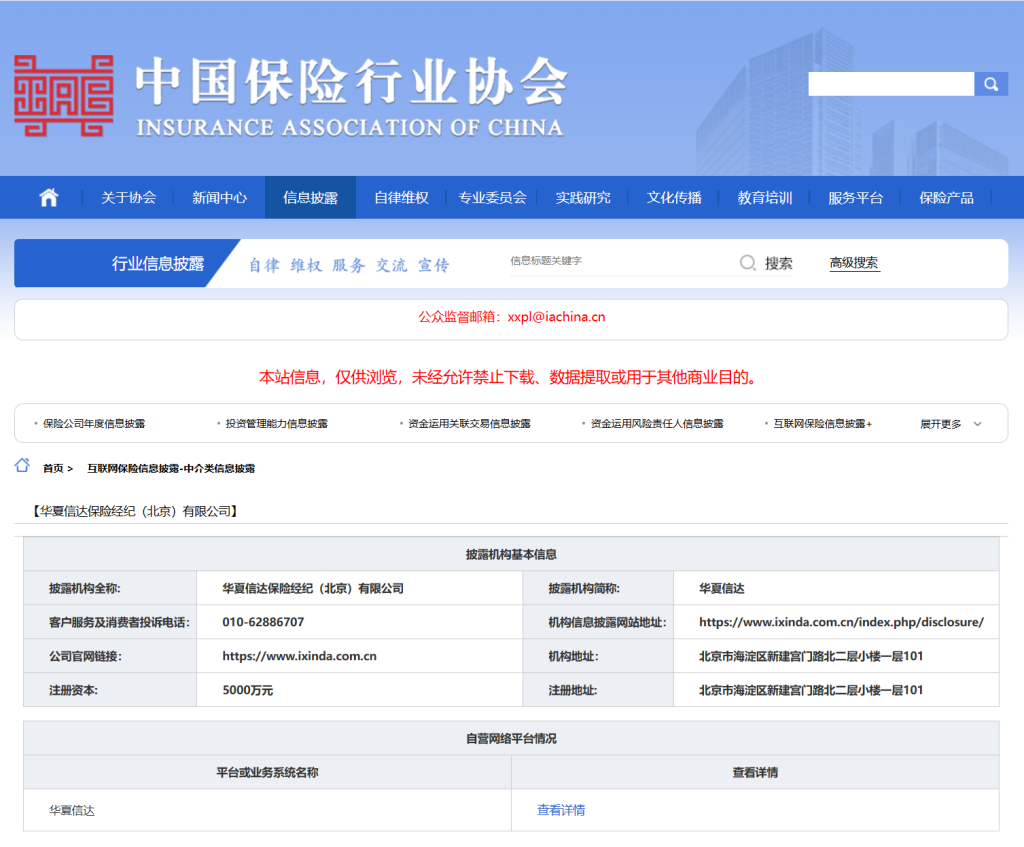Click 展开更多 to show more categories

tap(941, 424)
